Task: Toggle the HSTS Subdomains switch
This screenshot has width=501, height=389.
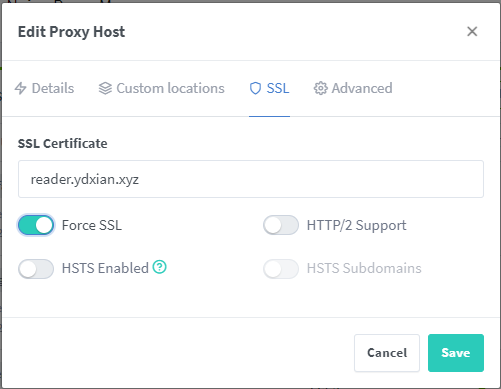Action: pyautogui.click(x=281, y=269)
